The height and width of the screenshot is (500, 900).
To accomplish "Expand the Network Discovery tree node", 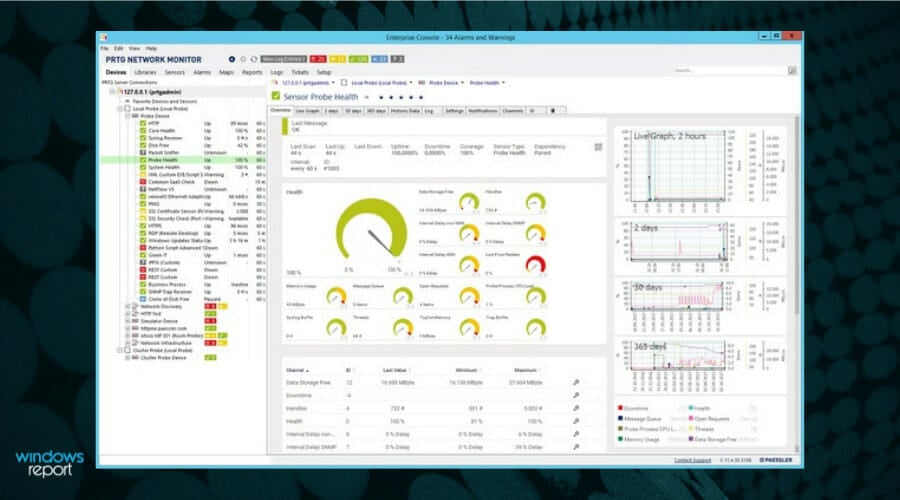I will pyautogui.click(x=127, y=307).
